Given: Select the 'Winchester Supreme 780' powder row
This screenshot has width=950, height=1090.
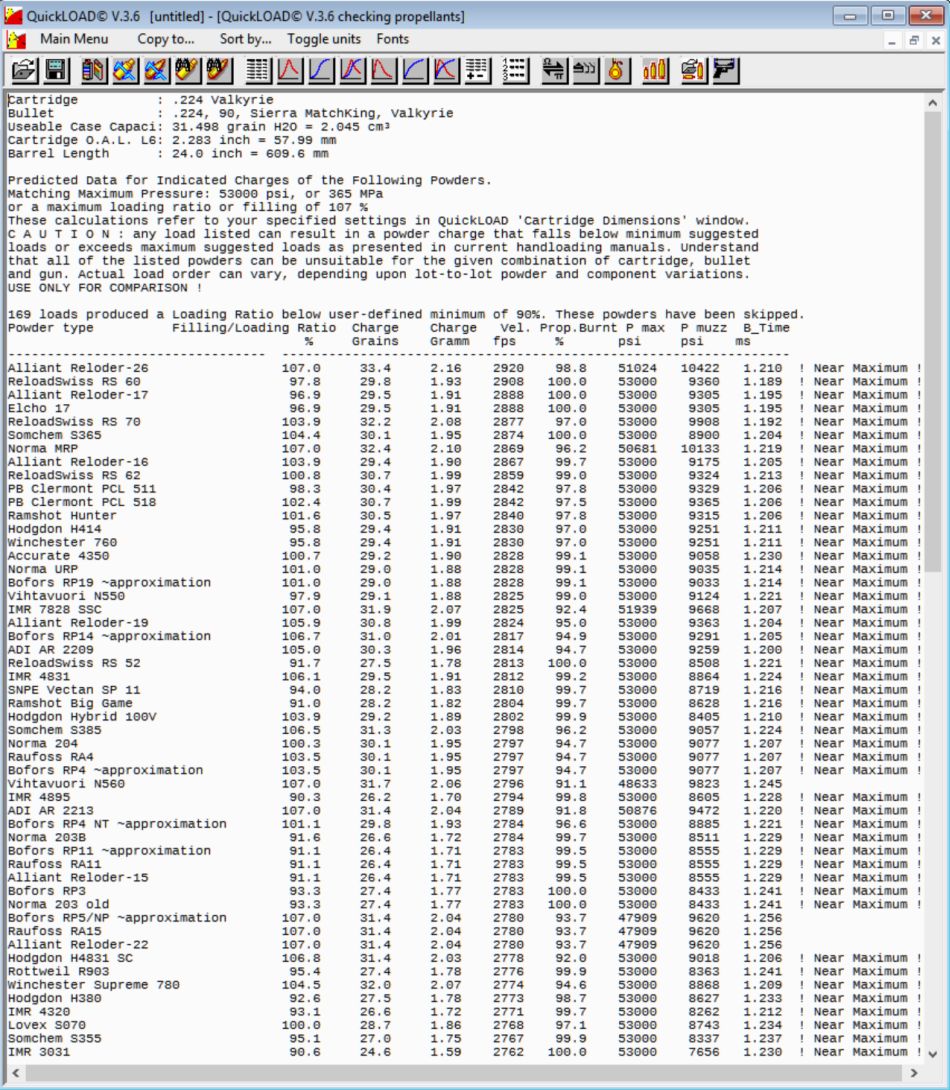Looking at the screenshot, I should click(464, 985).
